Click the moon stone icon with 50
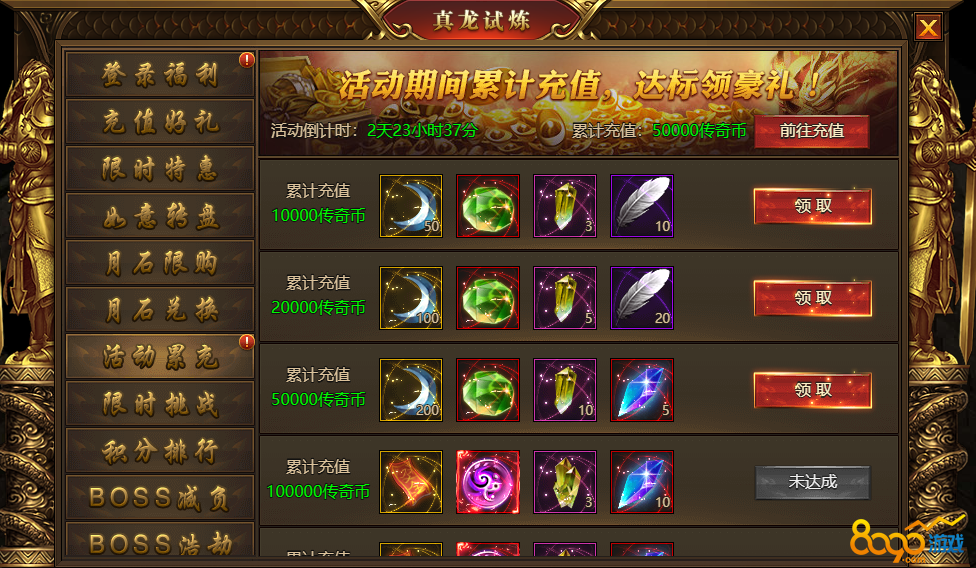 coord(411,206)
